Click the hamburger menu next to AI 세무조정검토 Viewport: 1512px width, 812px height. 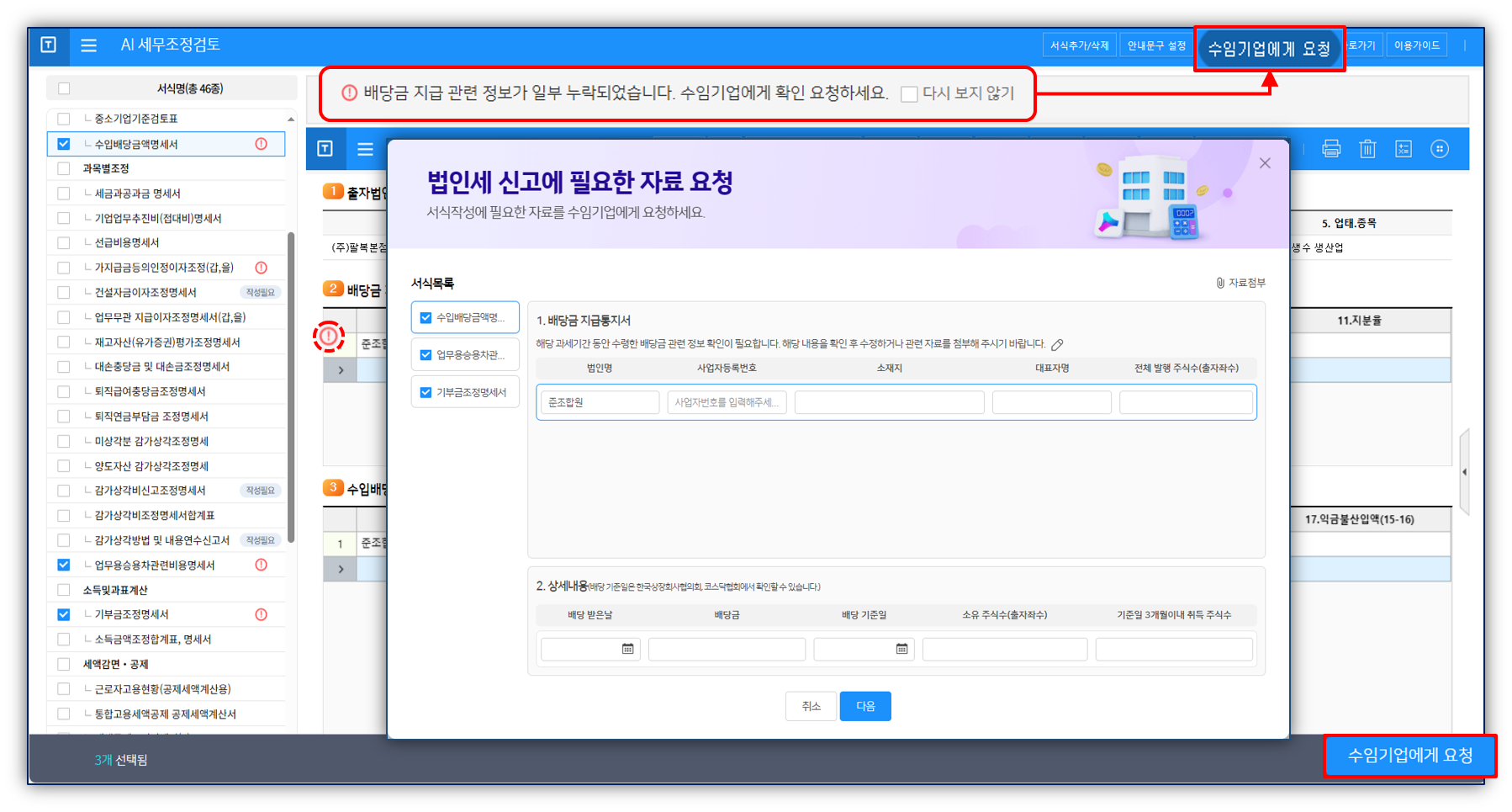pos(88,45)
